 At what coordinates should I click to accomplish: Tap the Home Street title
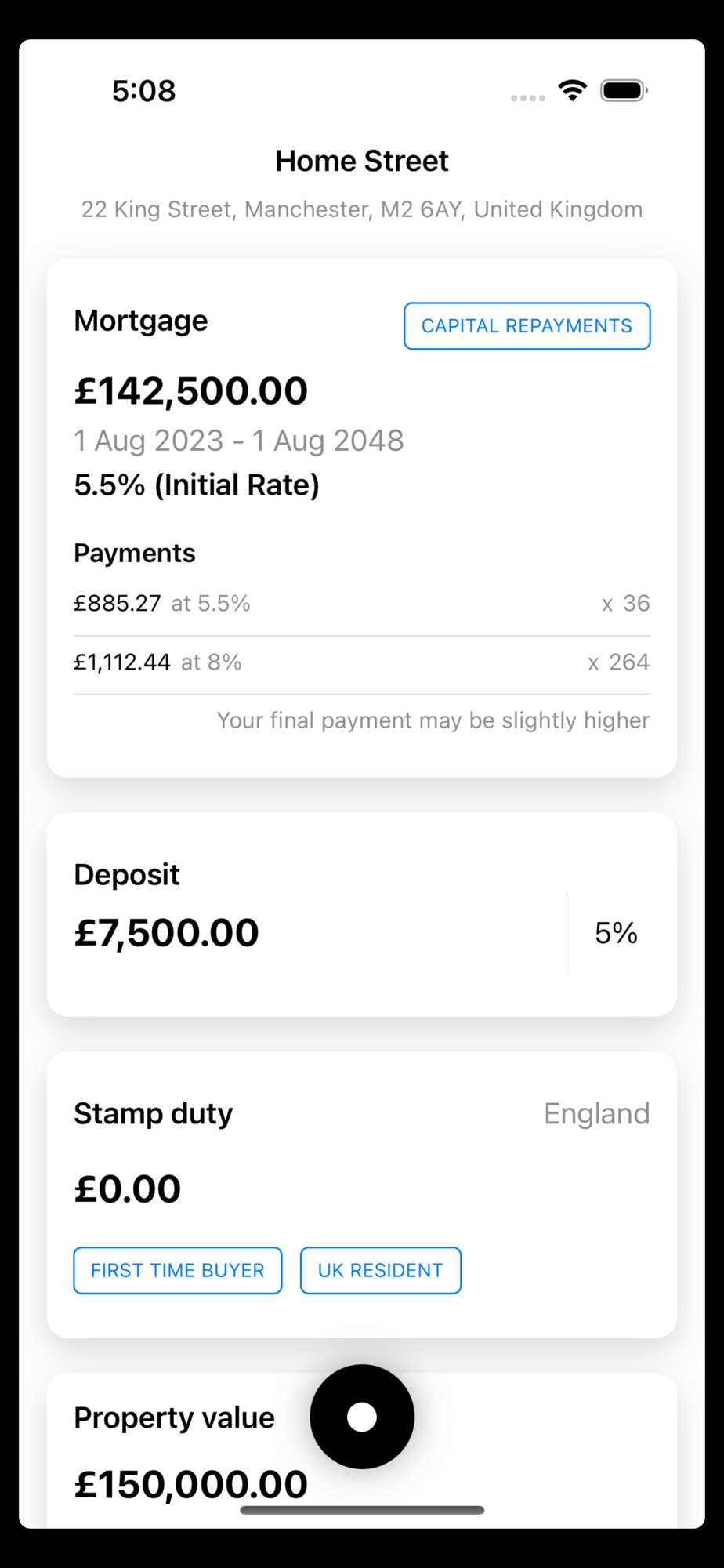coord(362,162)
